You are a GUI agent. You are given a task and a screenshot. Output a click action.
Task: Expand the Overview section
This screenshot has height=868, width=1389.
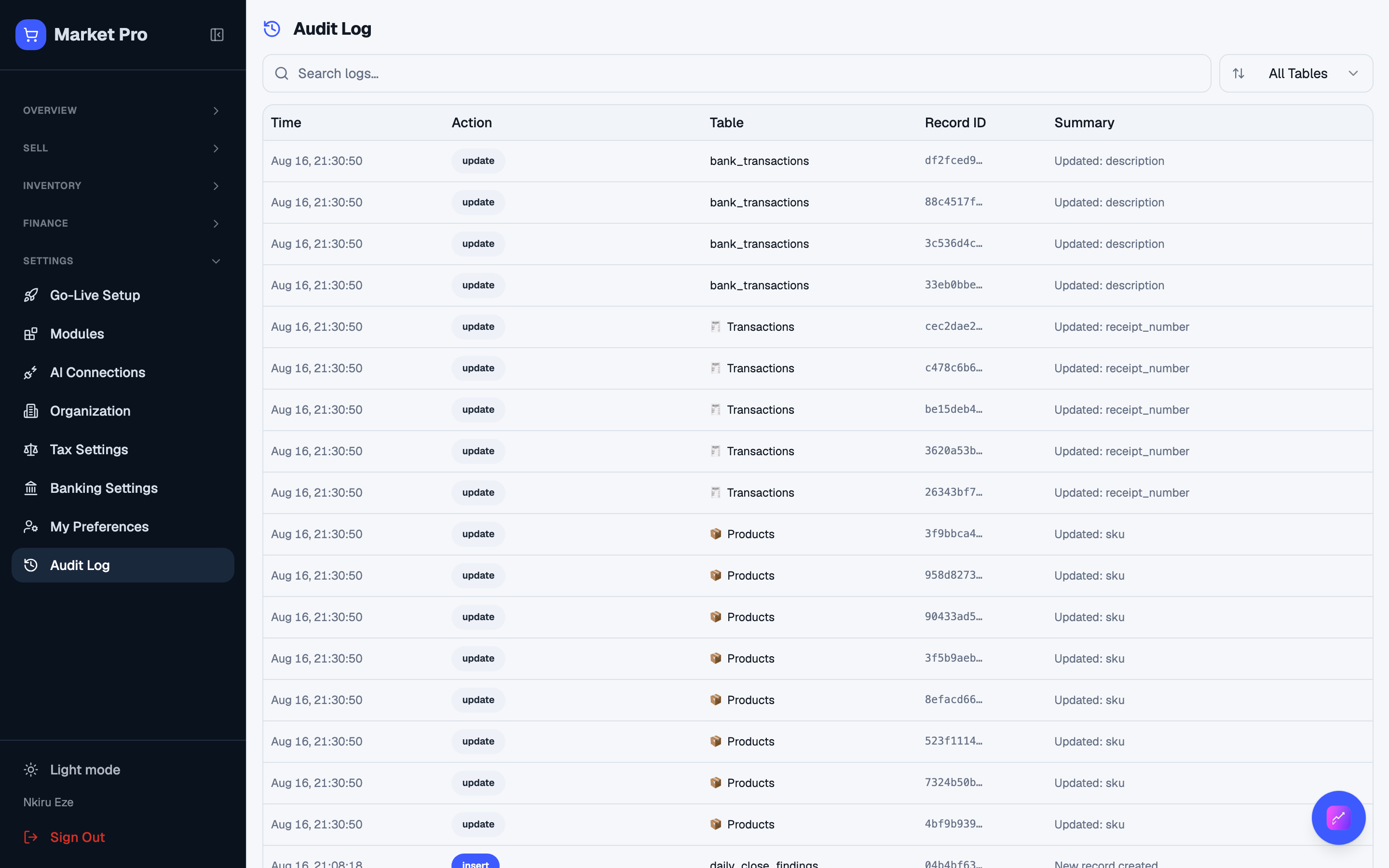click(x=122, y=110)
